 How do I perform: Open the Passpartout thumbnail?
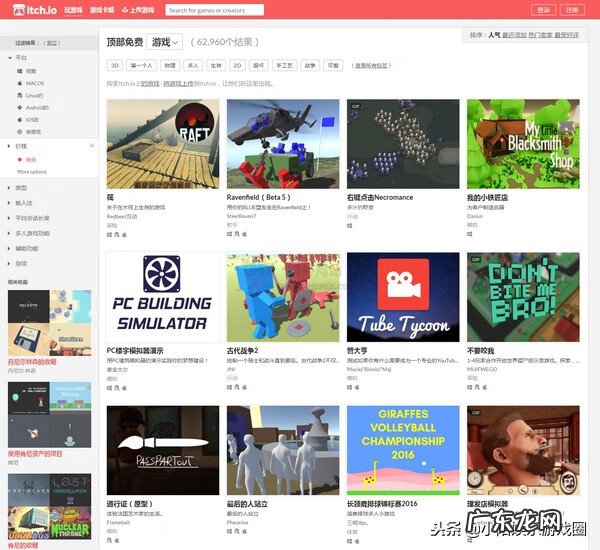(x=163, y=450)
